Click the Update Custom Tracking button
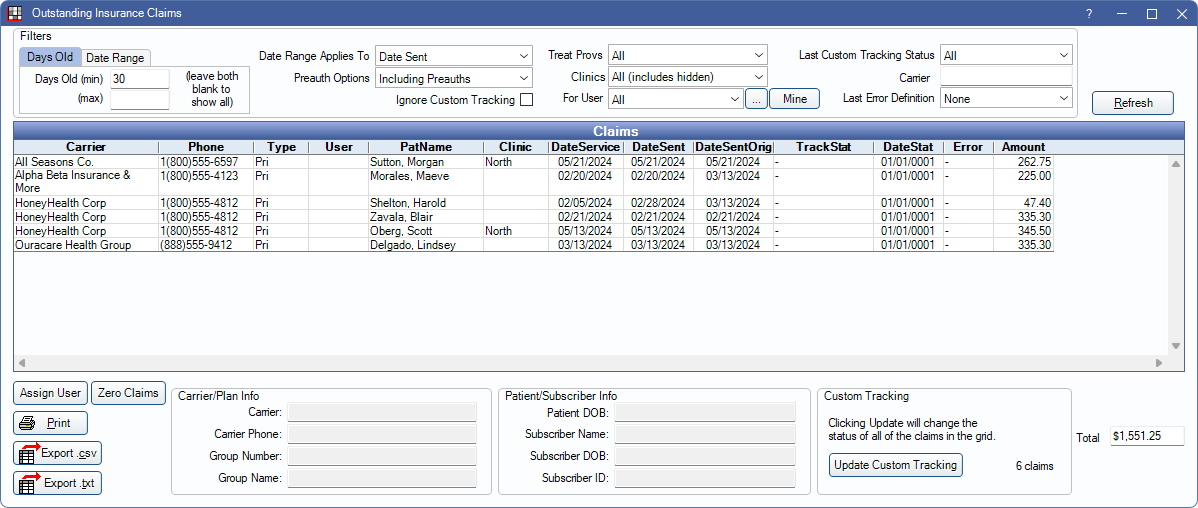Viewport: 1198px width, 508px height. pyautogui.click(x=895, y=465)
